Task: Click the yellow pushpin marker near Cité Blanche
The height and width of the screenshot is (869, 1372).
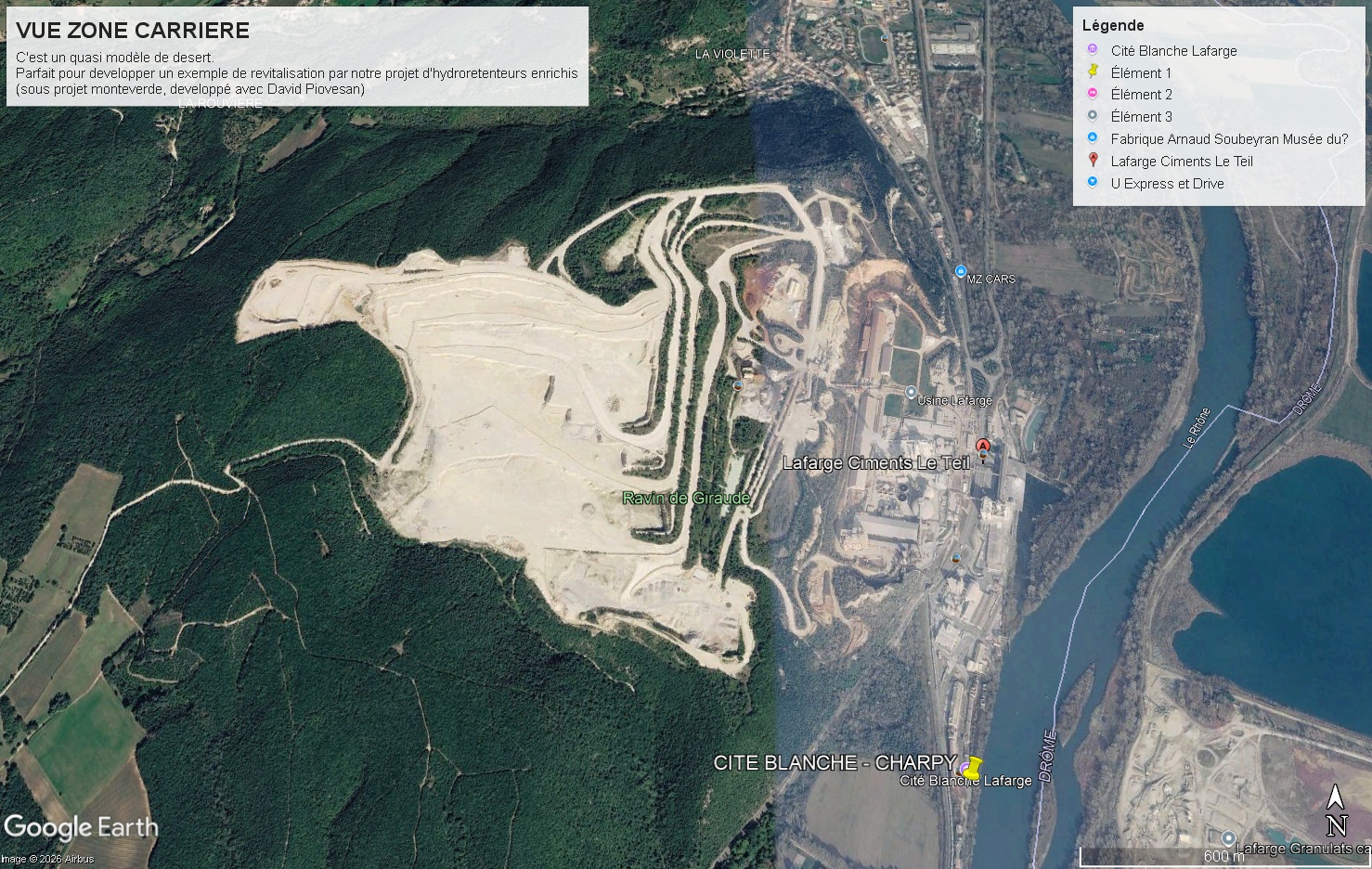Action: pyautogui.click(x=971, y=768)
